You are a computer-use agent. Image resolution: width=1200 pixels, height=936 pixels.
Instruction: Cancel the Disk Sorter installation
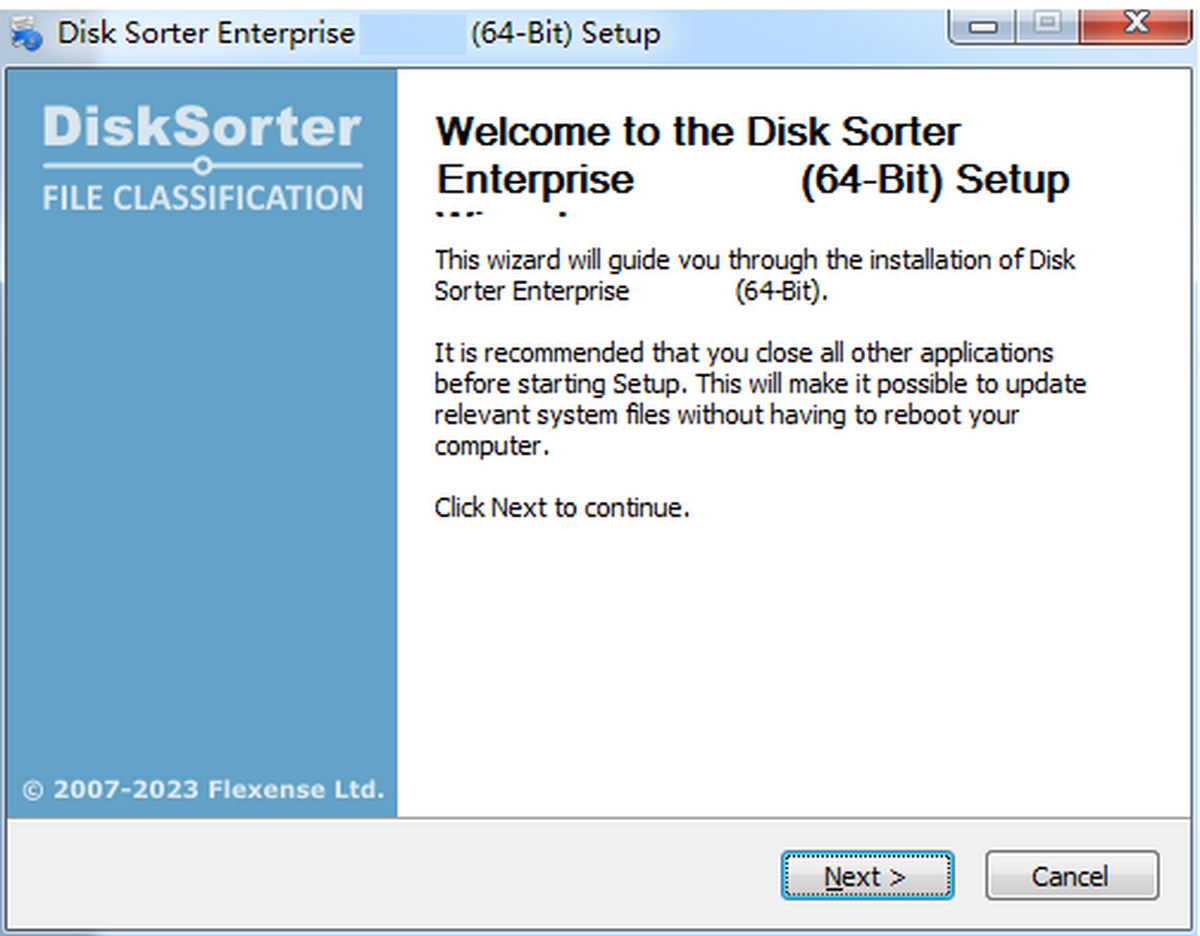1071,875
